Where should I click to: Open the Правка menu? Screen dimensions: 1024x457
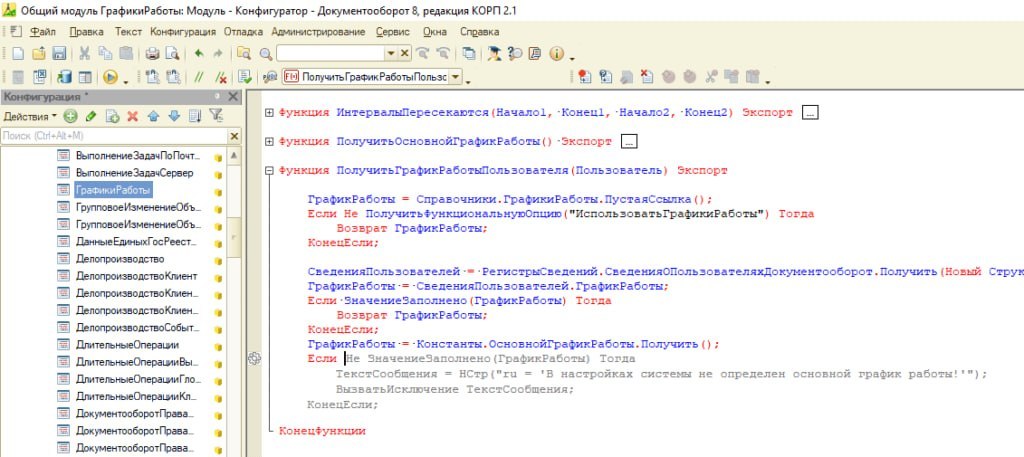(x=86, y=31)
